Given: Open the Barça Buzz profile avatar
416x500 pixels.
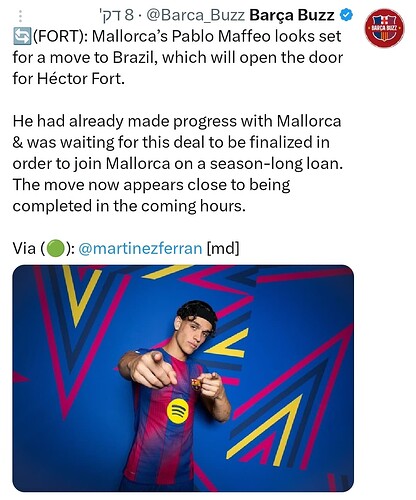Looking at the screenshot, I should pos(384,28).
